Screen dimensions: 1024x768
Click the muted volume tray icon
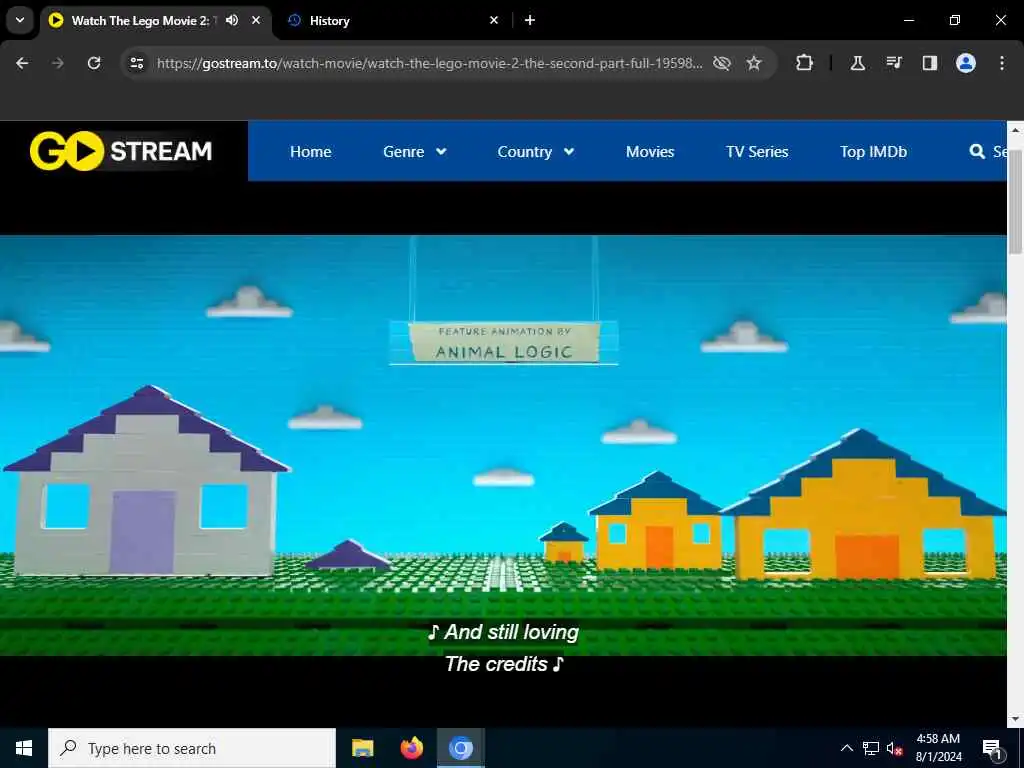coord(894,748)
